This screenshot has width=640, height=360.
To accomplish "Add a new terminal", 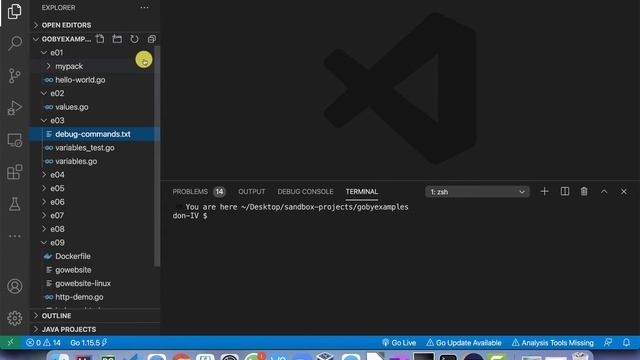I will click(x=544, y=191).
